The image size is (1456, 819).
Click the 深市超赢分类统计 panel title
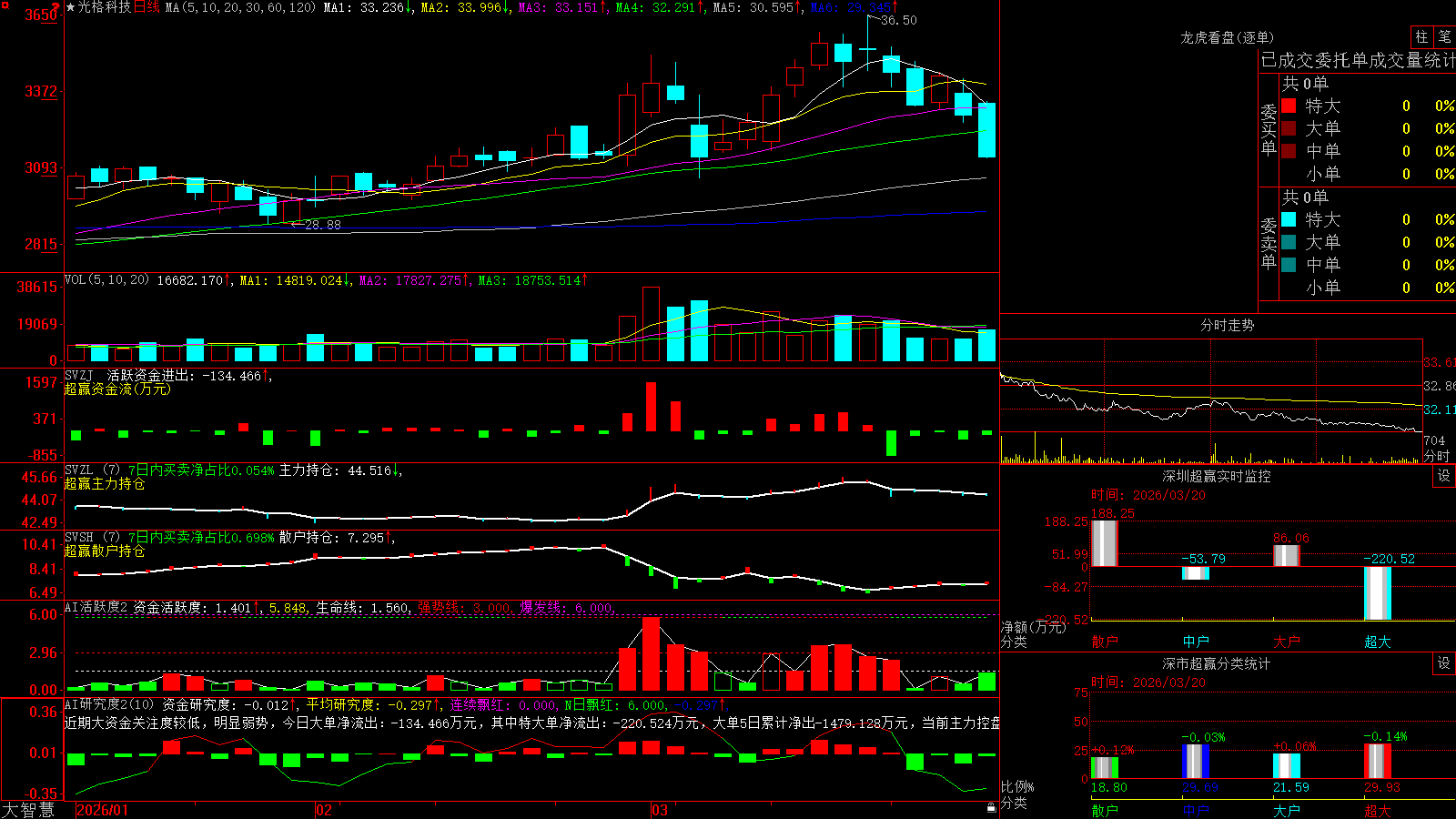pyautogui.click(x=1217, y=663)
